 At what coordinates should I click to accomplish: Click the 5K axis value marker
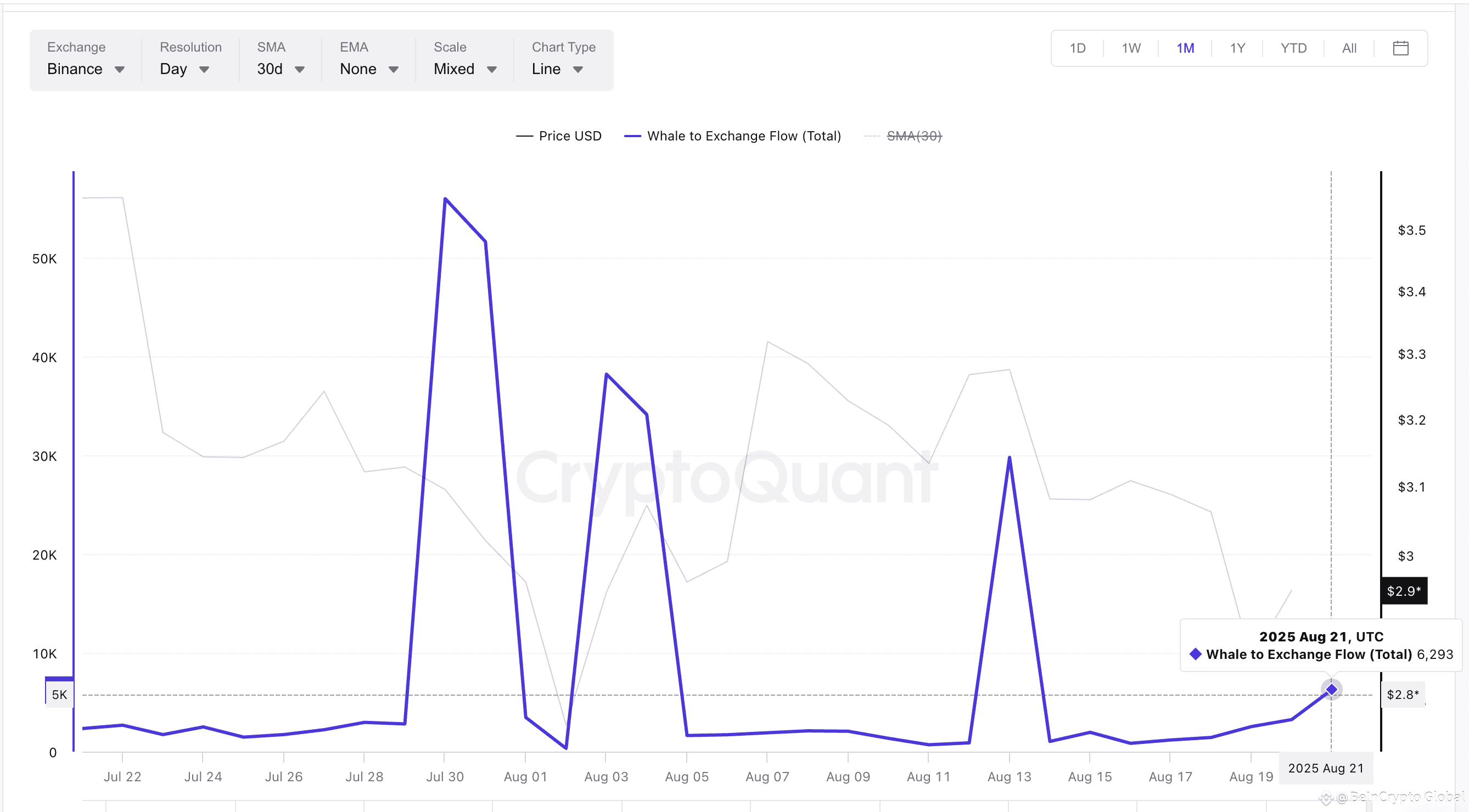click(59, 694)
